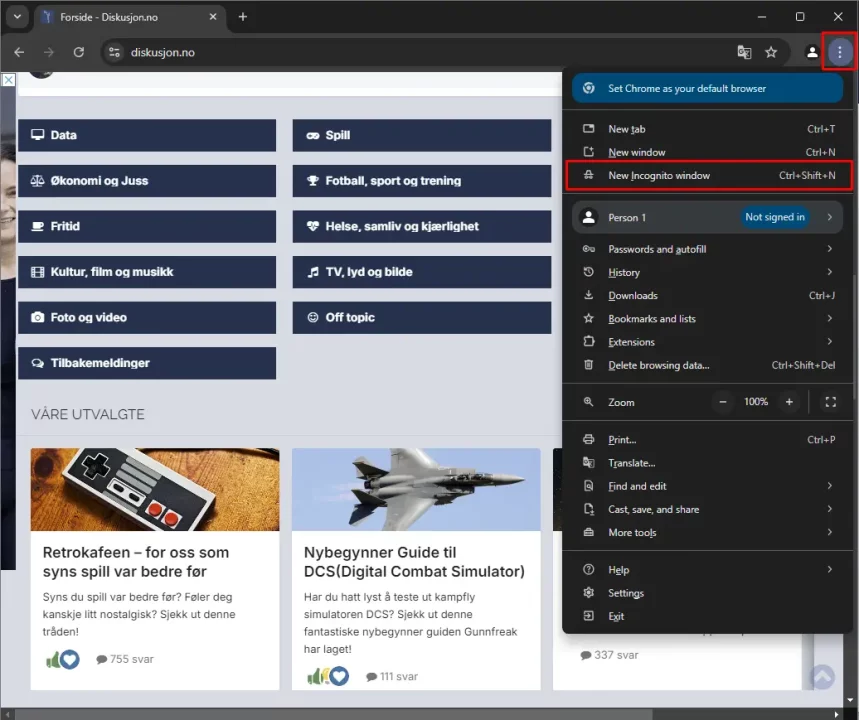The image size is (859, 720).
Task: Click the site information icon beside URL
Action: [x=114, y=52]
